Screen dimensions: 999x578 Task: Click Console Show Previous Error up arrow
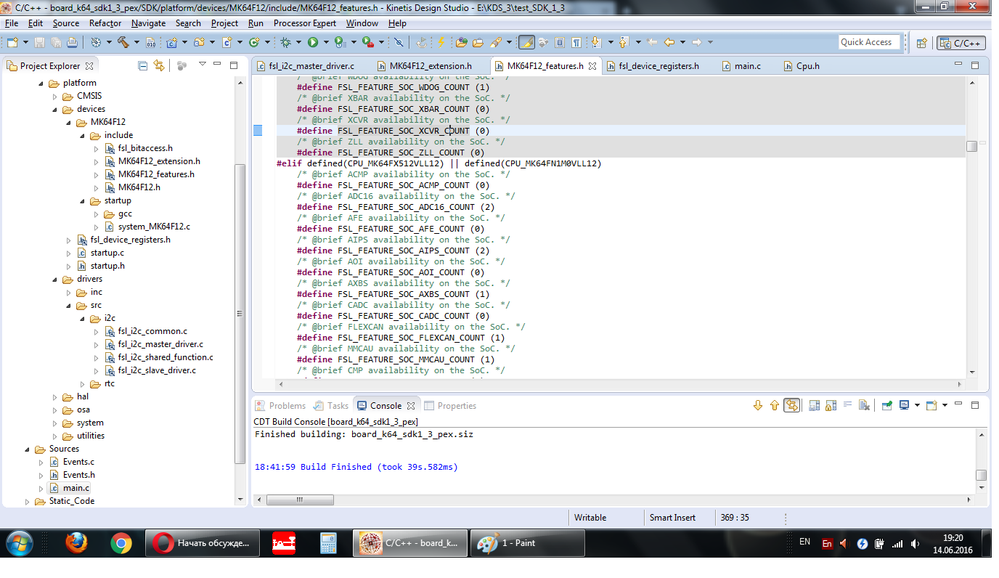[x=774, y=405]
